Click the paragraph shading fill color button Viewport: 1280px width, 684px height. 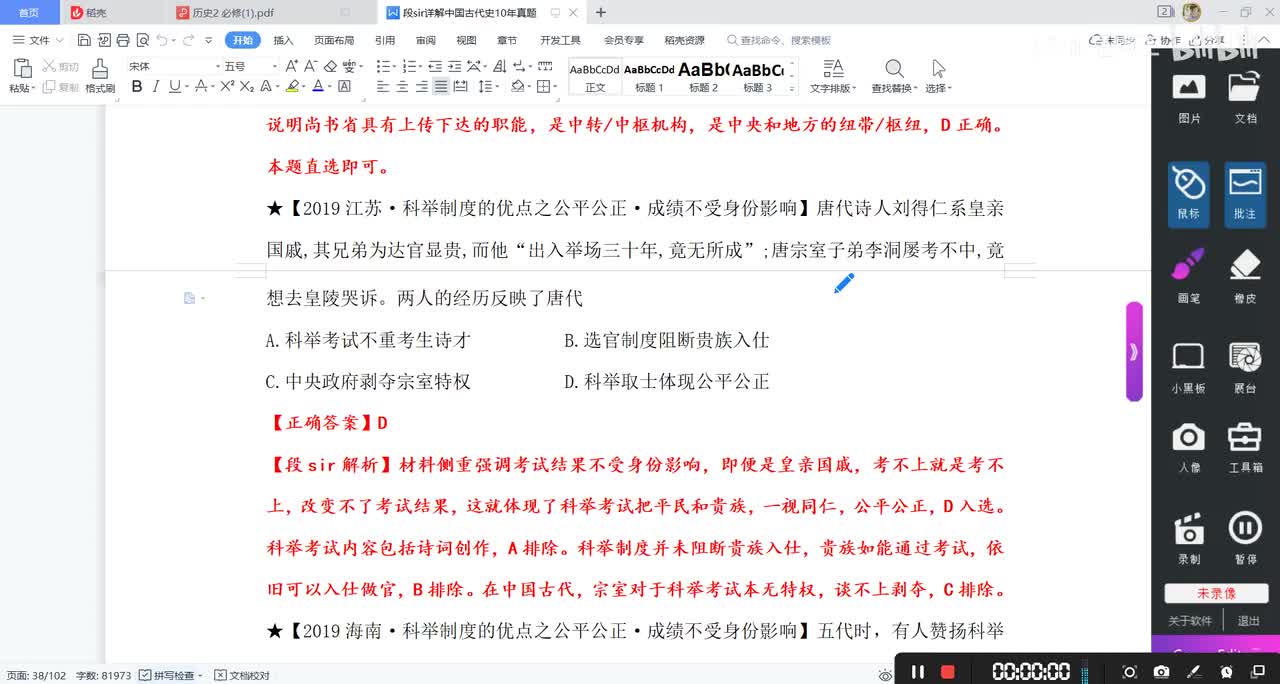coord(517,87)
